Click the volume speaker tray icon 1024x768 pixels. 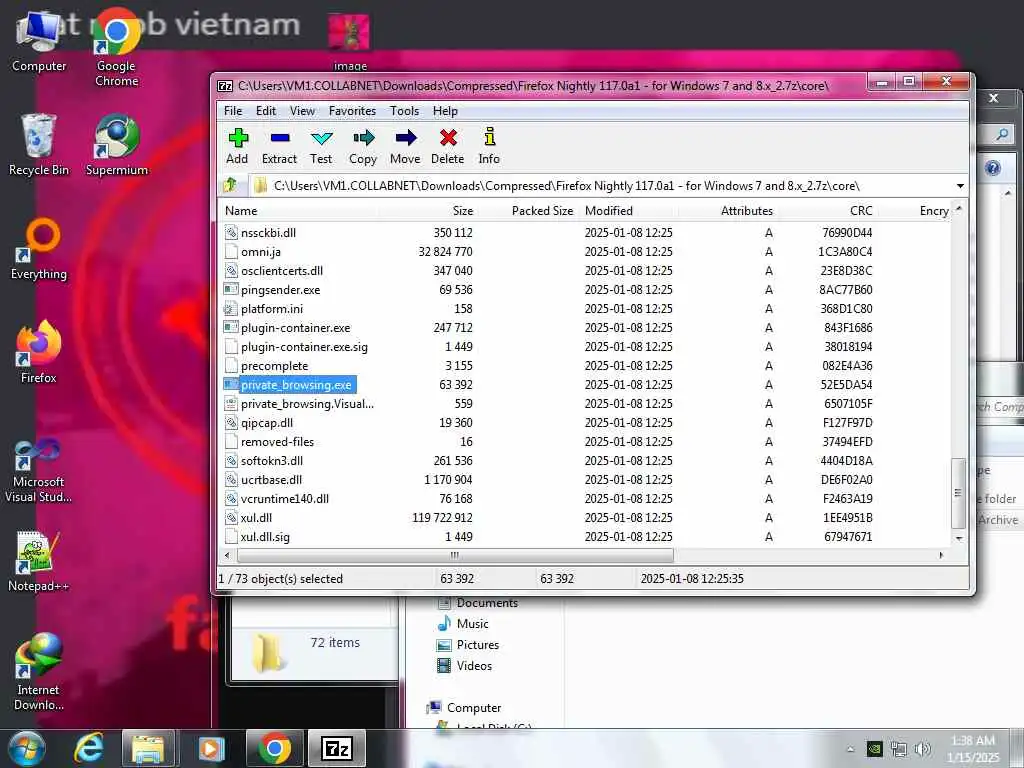923,749
